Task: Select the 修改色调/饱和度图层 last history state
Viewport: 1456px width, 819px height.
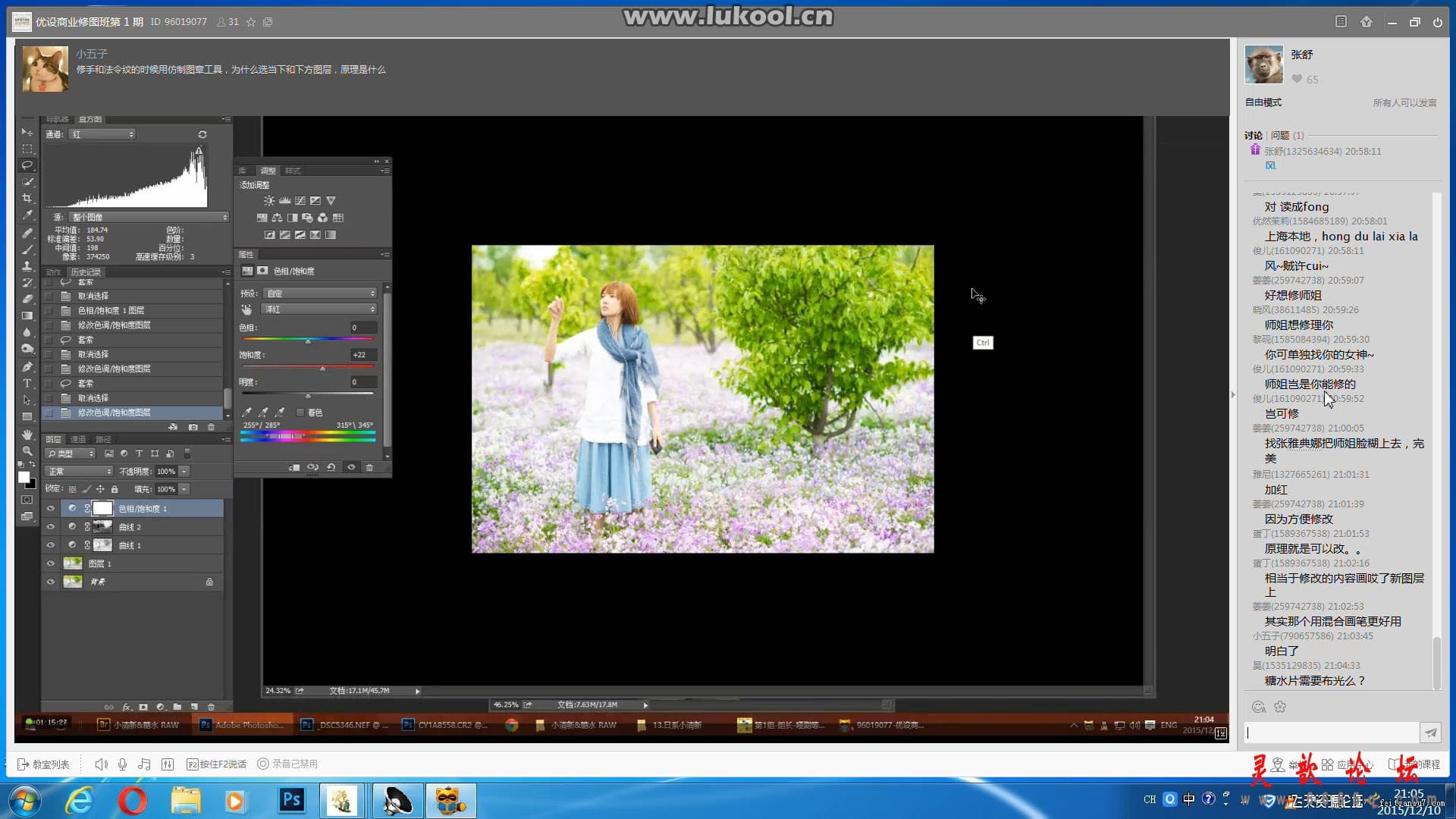Action: [133, 413]
